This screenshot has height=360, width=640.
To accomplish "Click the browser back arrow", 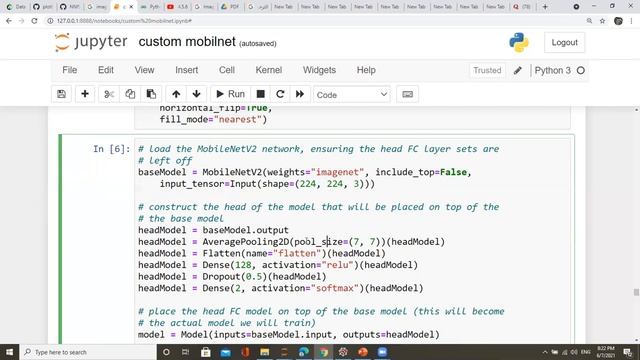I will 9,21.
